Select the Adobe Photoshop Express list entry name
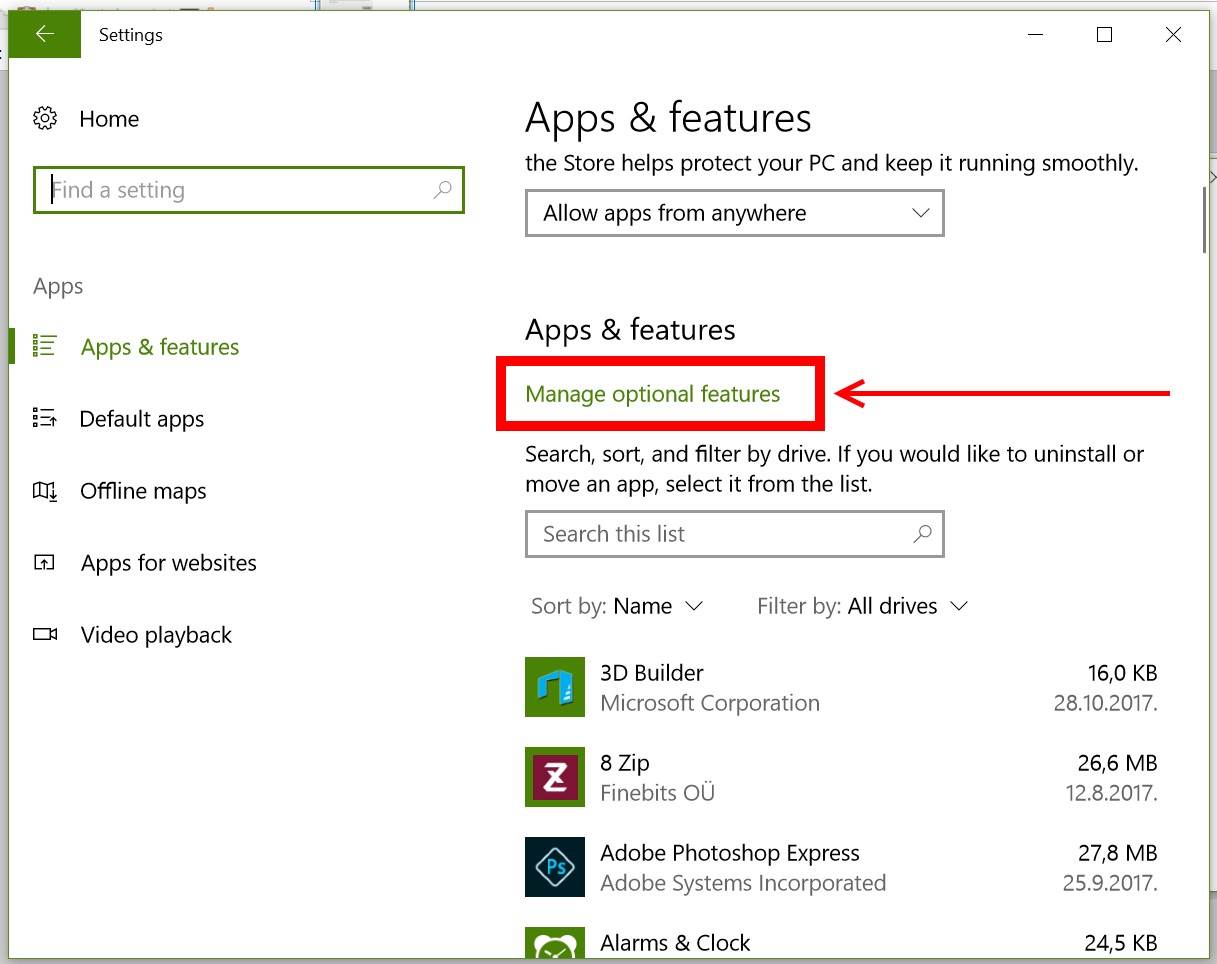Image resolution: width=1217 pixels, height=964 pixels. click(x=729, y=853)
